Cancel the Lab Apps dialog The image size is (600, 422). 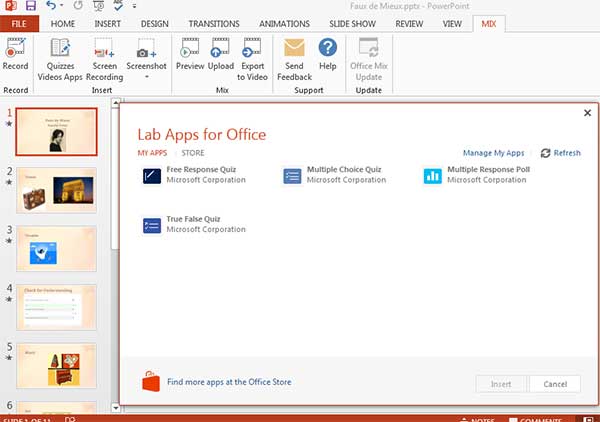click(555, 384)
